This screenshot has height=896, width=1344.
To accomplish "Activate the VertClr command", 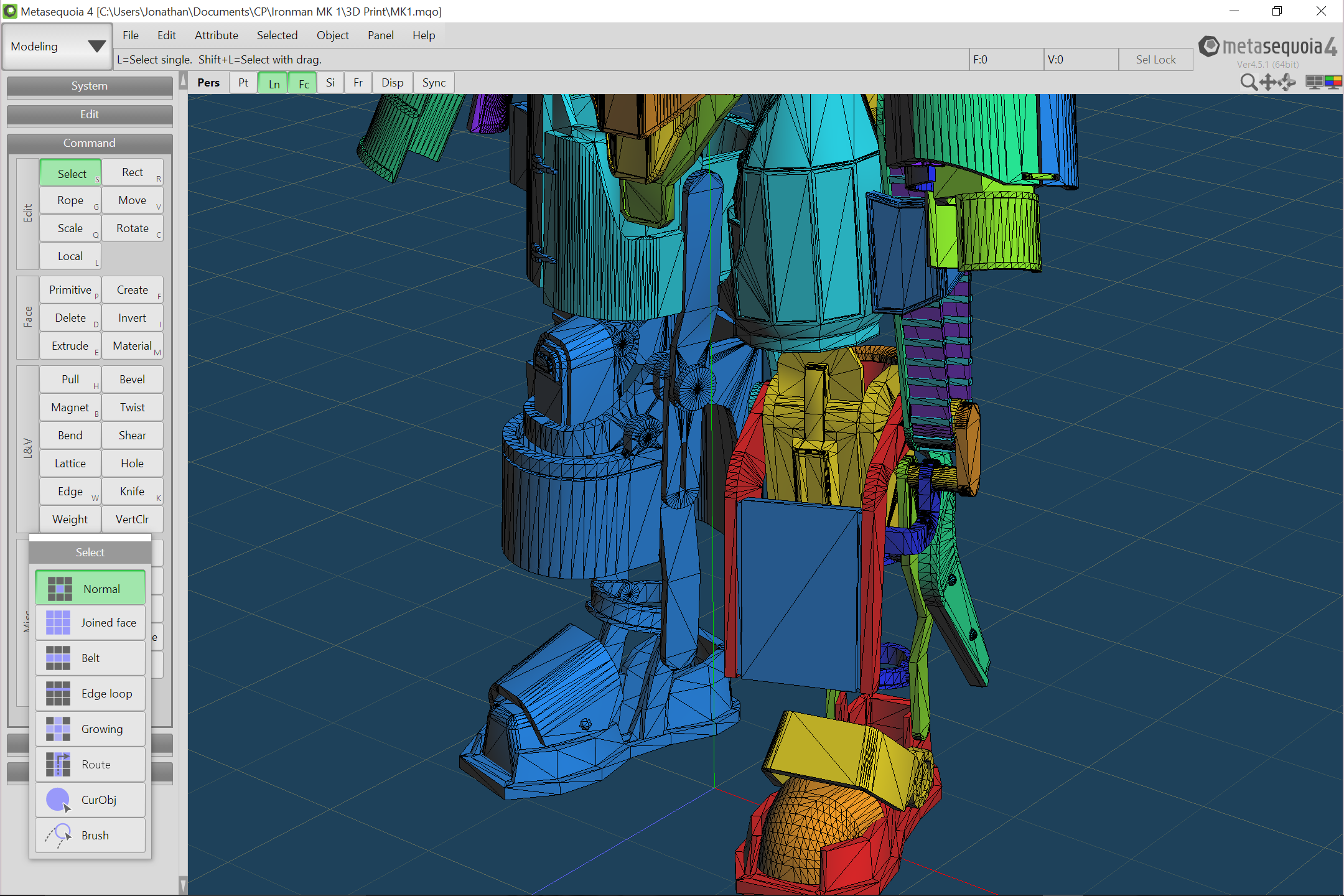I will (133, 520).
